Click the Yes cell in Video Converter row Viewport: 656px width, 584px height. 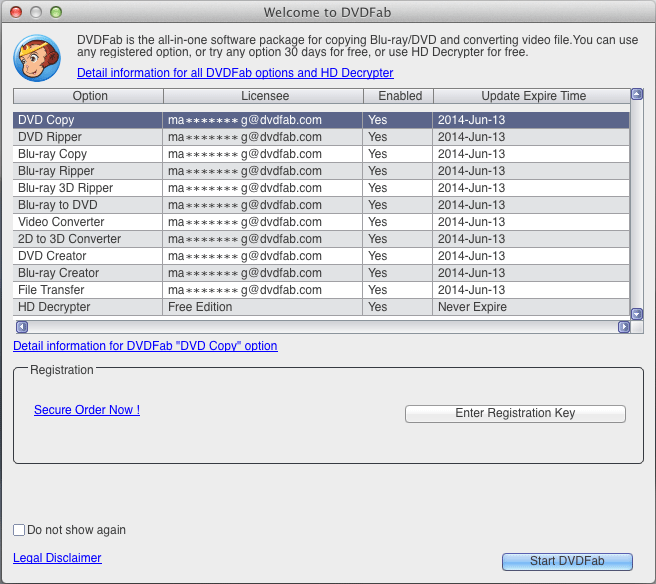click(x=397, y=222)
